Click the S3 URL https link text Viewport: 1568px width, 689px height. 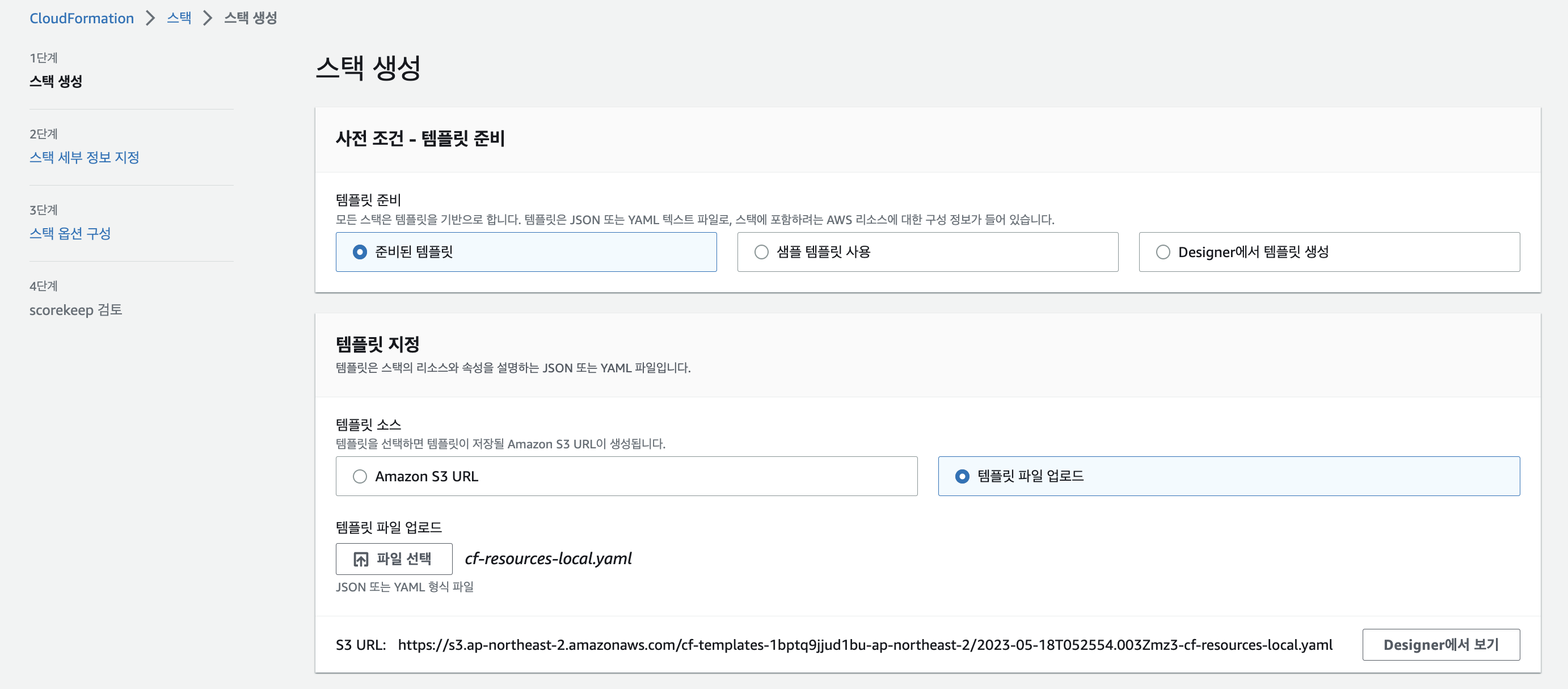point(865,645)
